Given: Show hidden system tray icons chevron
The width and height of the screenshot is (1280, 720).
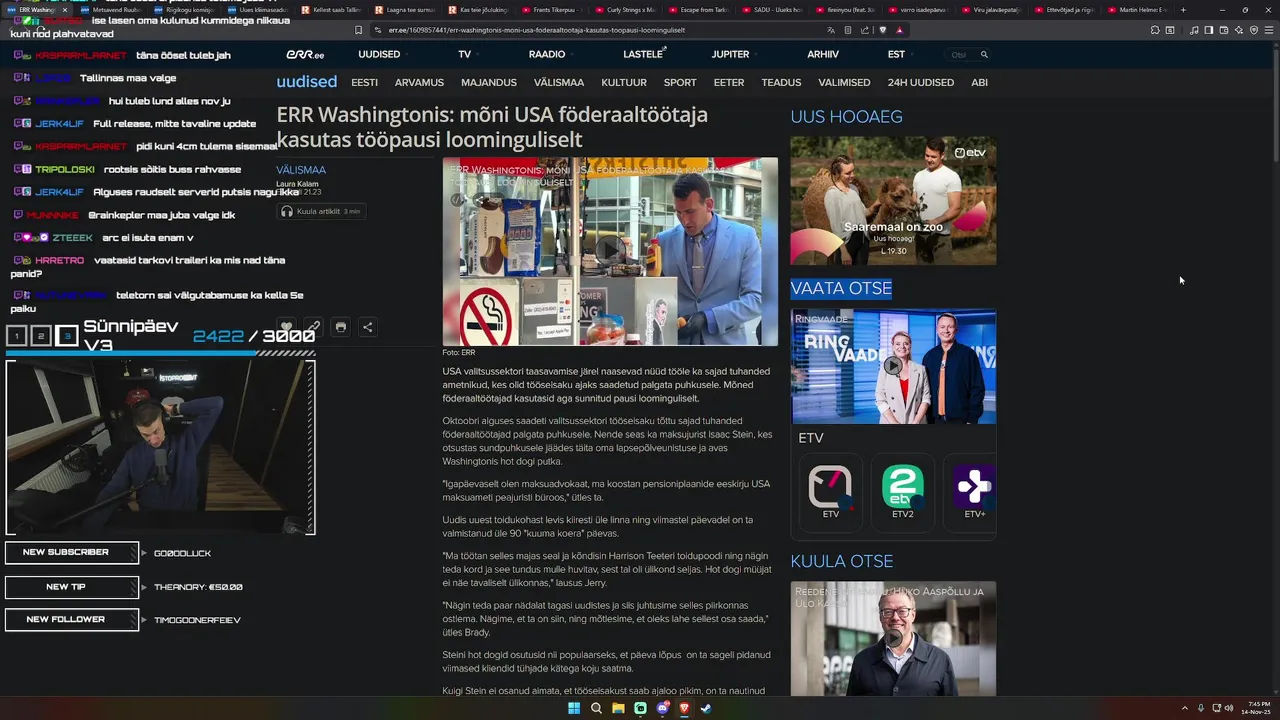Looking at the screenshot, I should coord(1185,708).
